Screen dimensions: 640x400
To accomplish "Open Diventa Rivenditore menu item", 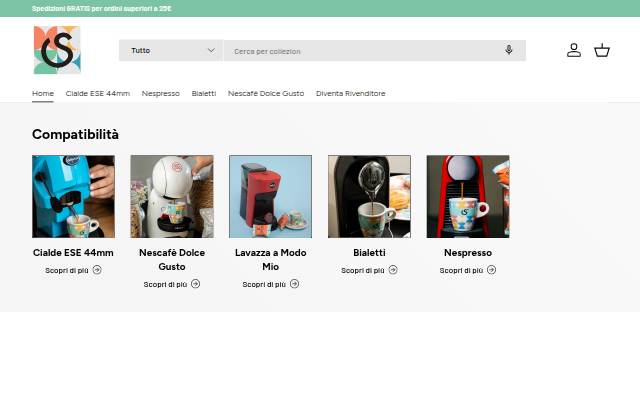I will 351,93.
